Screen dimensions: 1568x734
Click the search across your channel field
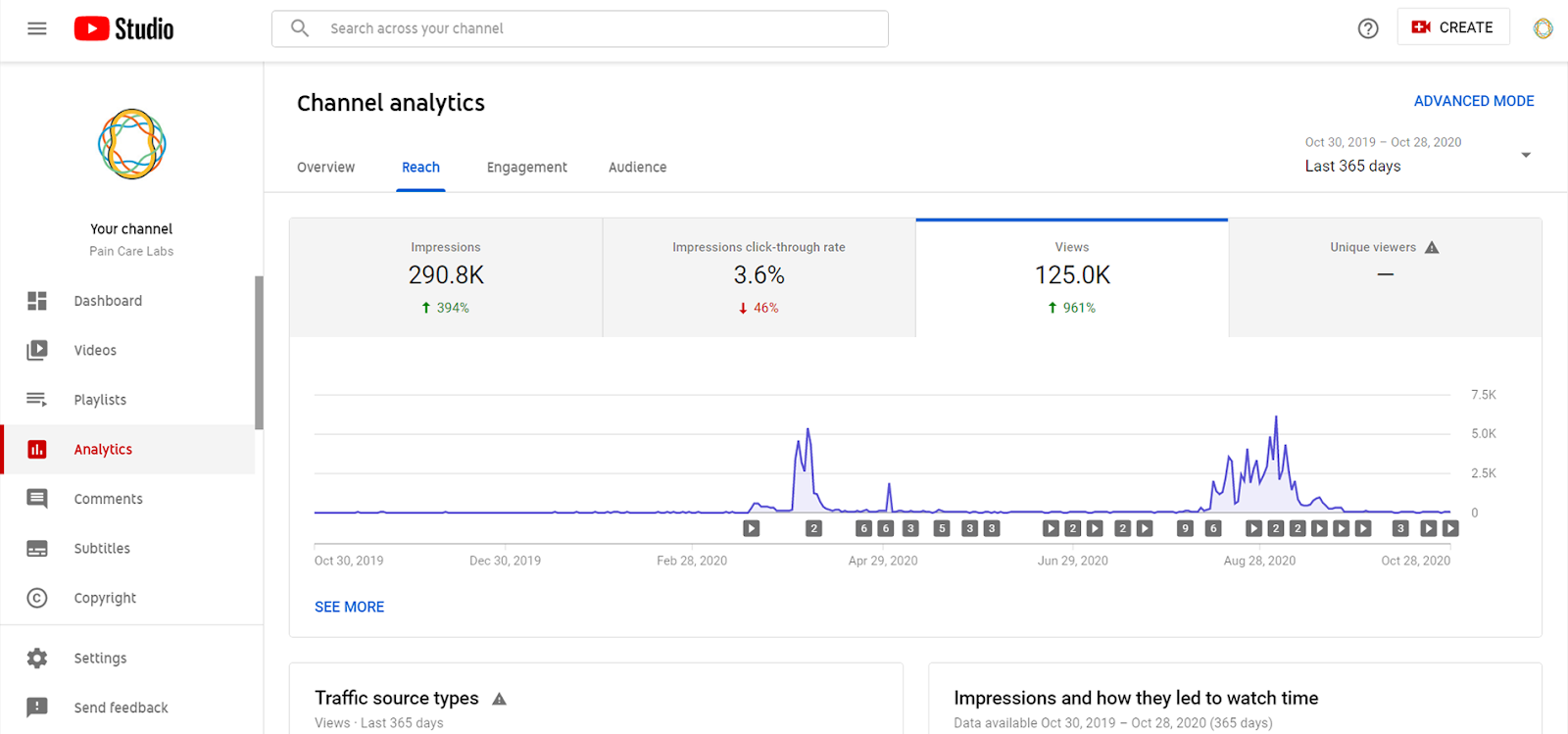click(580, 28)
